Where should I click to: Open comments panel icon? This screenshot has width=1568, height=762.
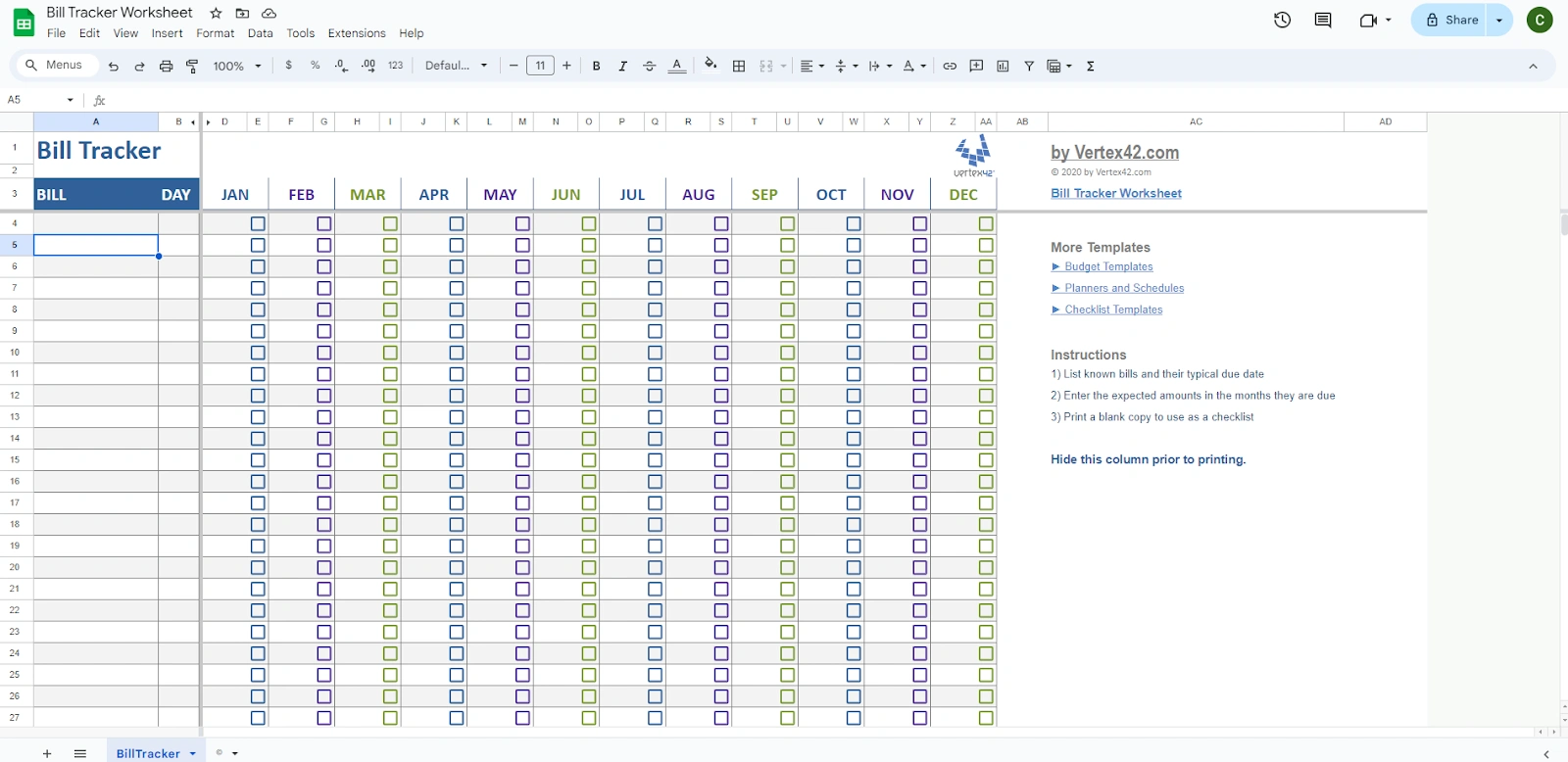click(1323, 20)
